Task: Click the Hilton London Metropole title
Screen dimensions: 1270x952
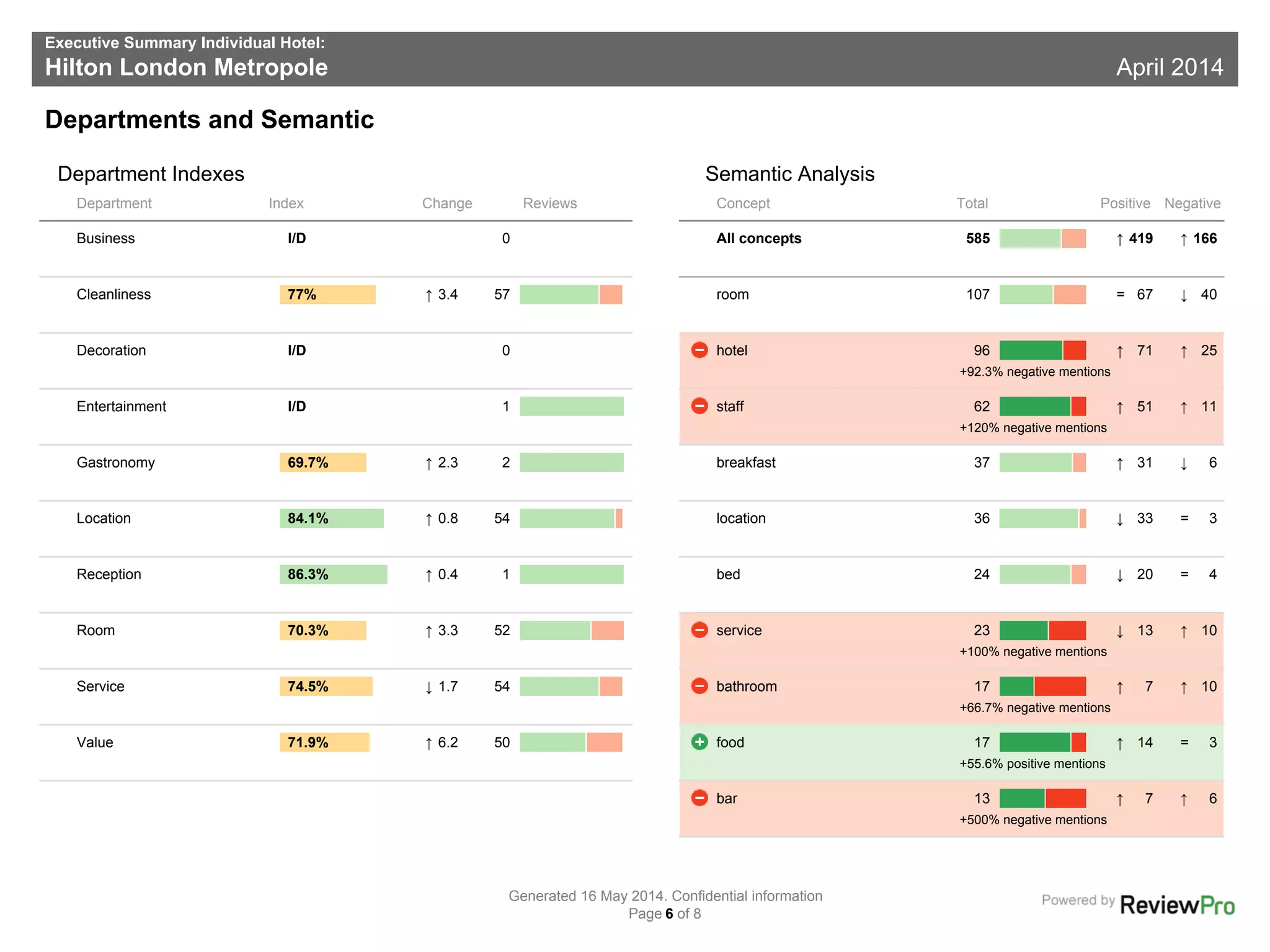Action: tap(186, 68)
